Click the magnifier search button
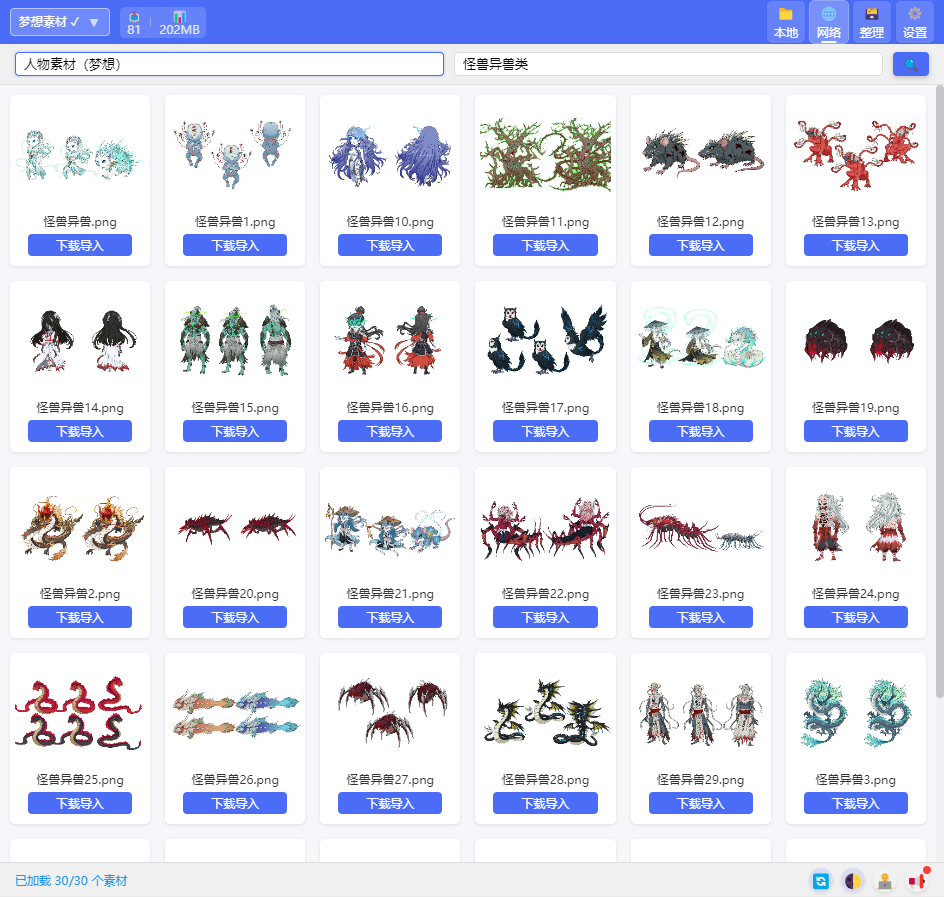Image resolution: width=944 pixels, height=897 pixels. pyautogui.click(x=911, y=64)
